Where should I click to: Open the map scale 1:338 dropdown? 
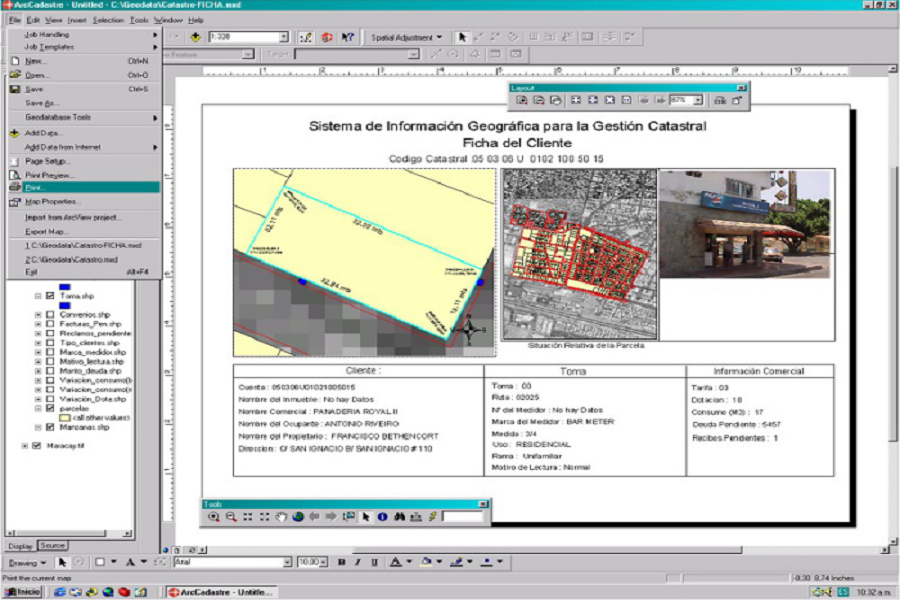point(284,37)
